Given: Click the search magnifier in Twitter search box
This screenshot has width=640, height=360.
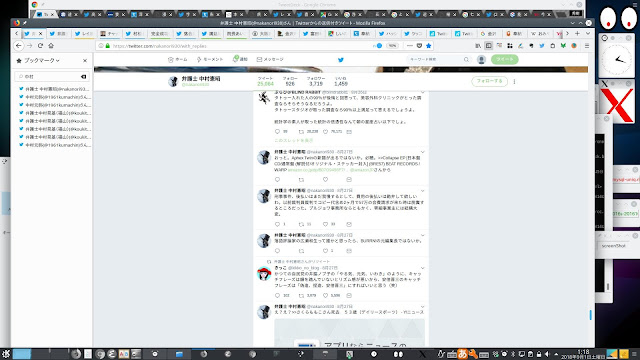Looking at the screenshot, I should pyautogui.click(x=466, y=60).
